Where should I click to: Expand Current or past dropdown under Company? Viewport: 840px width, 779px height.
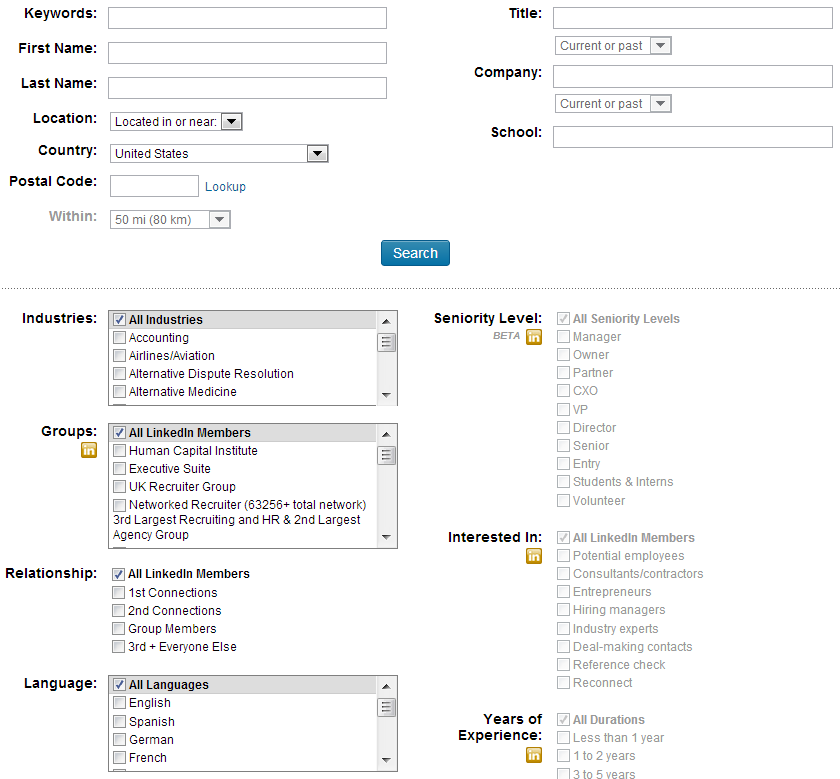pyautogui.click(x=613, y=104)
